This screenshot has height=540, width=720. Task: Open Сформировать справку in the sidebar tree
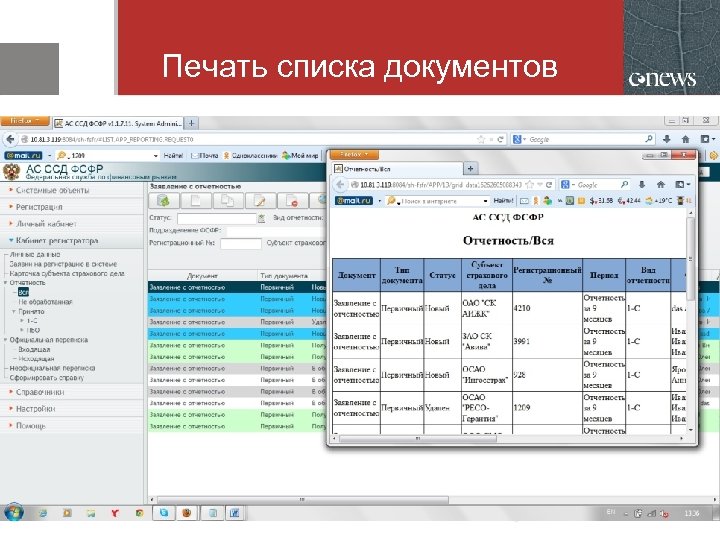pos(47,377)
